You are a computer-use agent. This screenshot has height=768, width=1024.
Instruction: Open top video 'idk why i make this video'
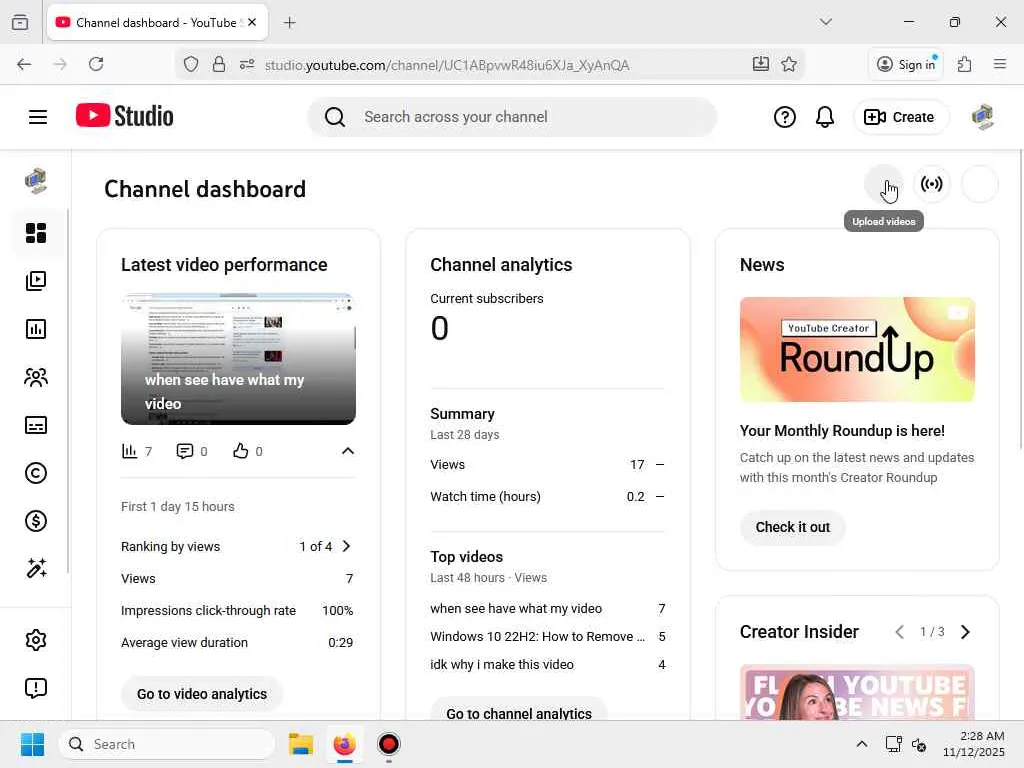coord(502,665)
